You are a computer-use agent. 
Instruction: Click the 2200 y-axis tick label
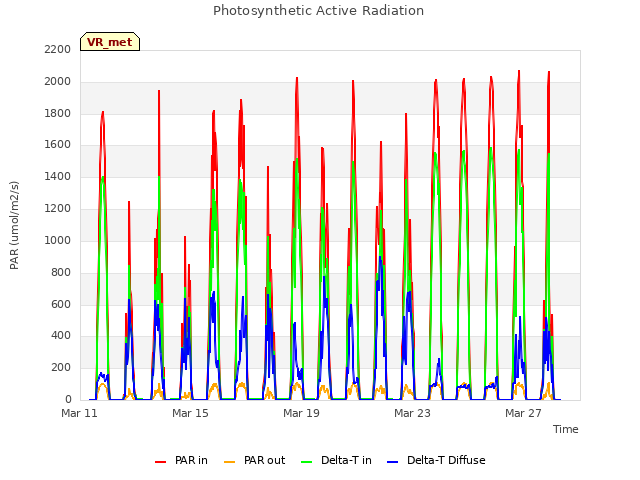click(58, 49)
